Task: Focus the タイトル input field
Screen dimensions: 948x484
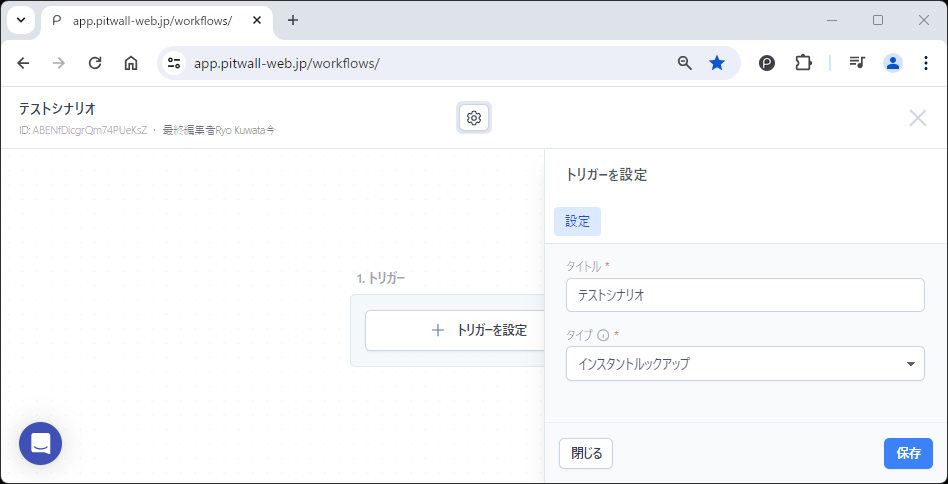Action: [x=745, y=295]
